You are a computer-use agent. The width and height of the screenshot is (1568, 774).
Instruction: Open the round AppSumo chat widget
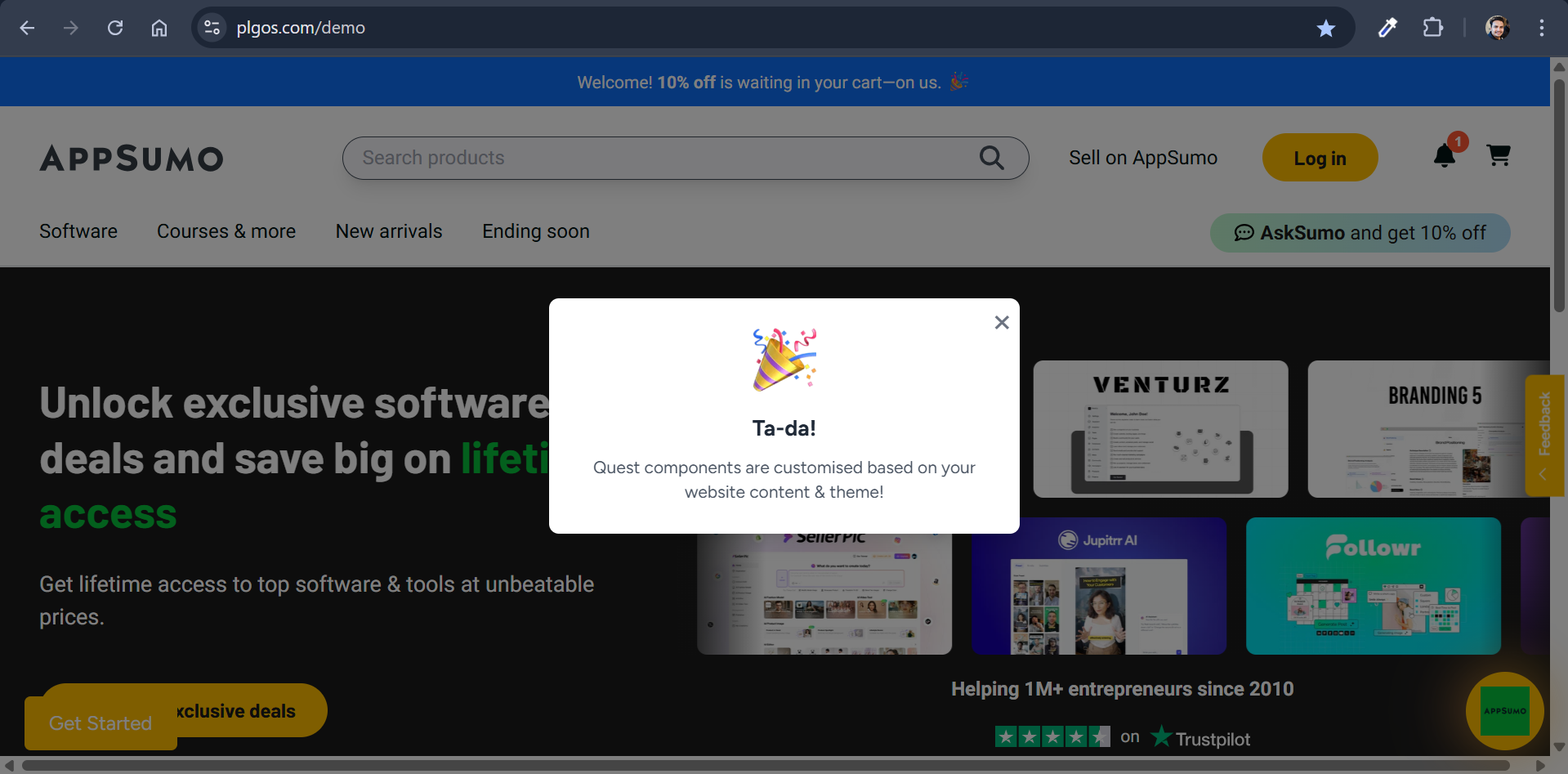point(1504,711)
